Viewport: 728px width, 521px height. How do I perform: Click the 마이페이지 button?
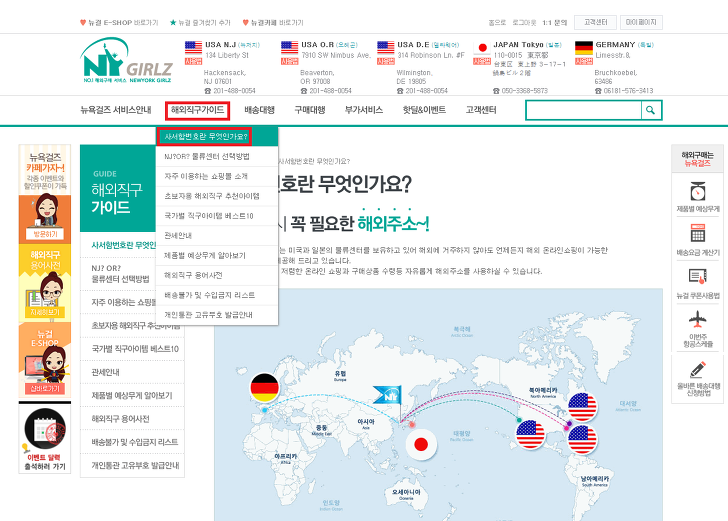click(641, 22)
